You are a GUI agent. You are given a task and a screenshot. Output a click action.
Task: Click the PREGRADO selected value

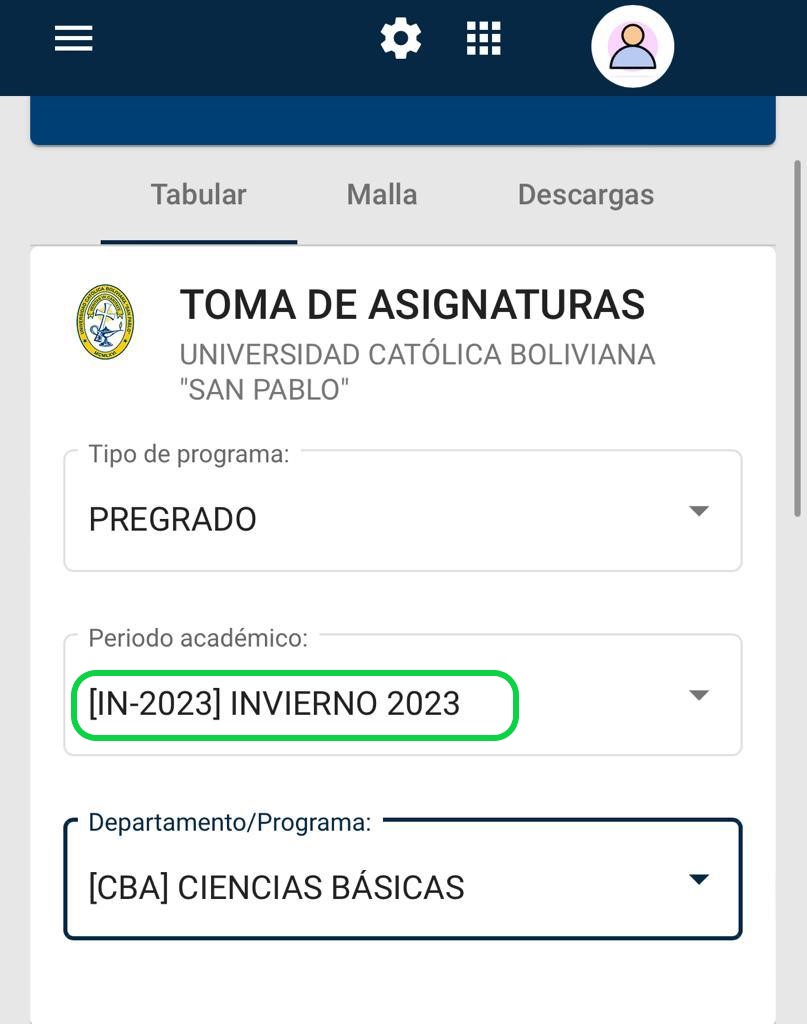(173, 520)
